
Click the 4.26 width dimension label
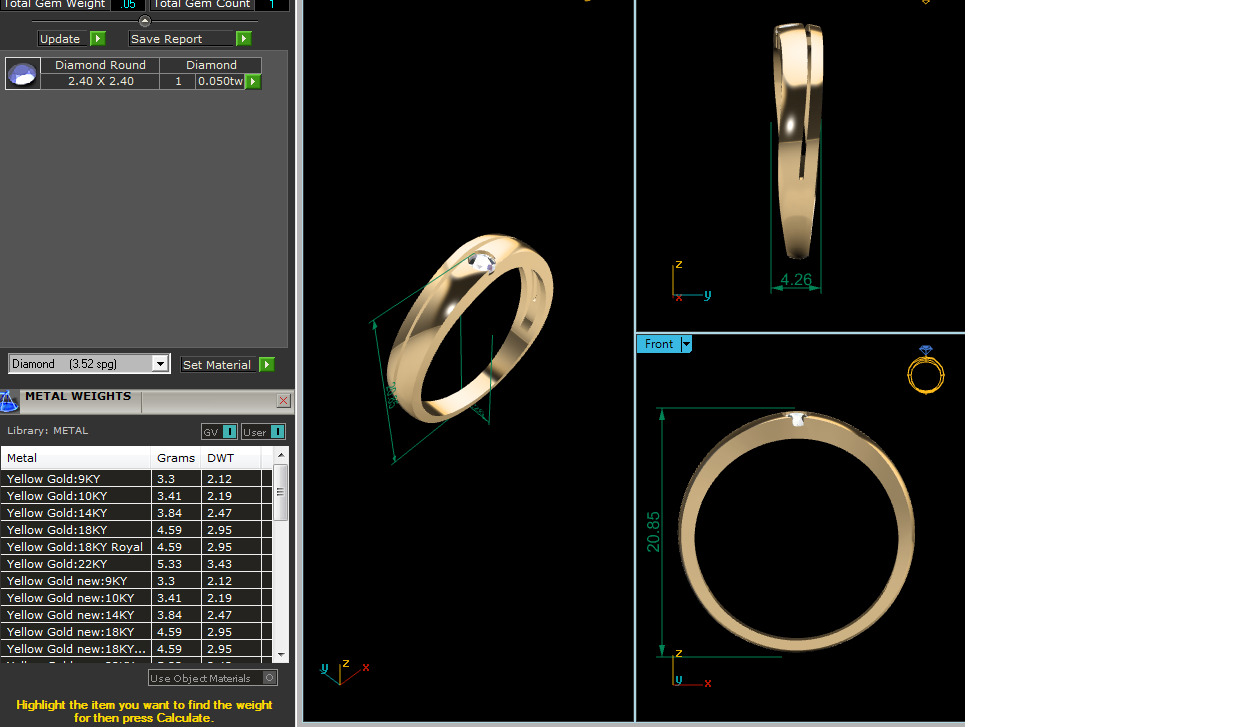[796, 280]
